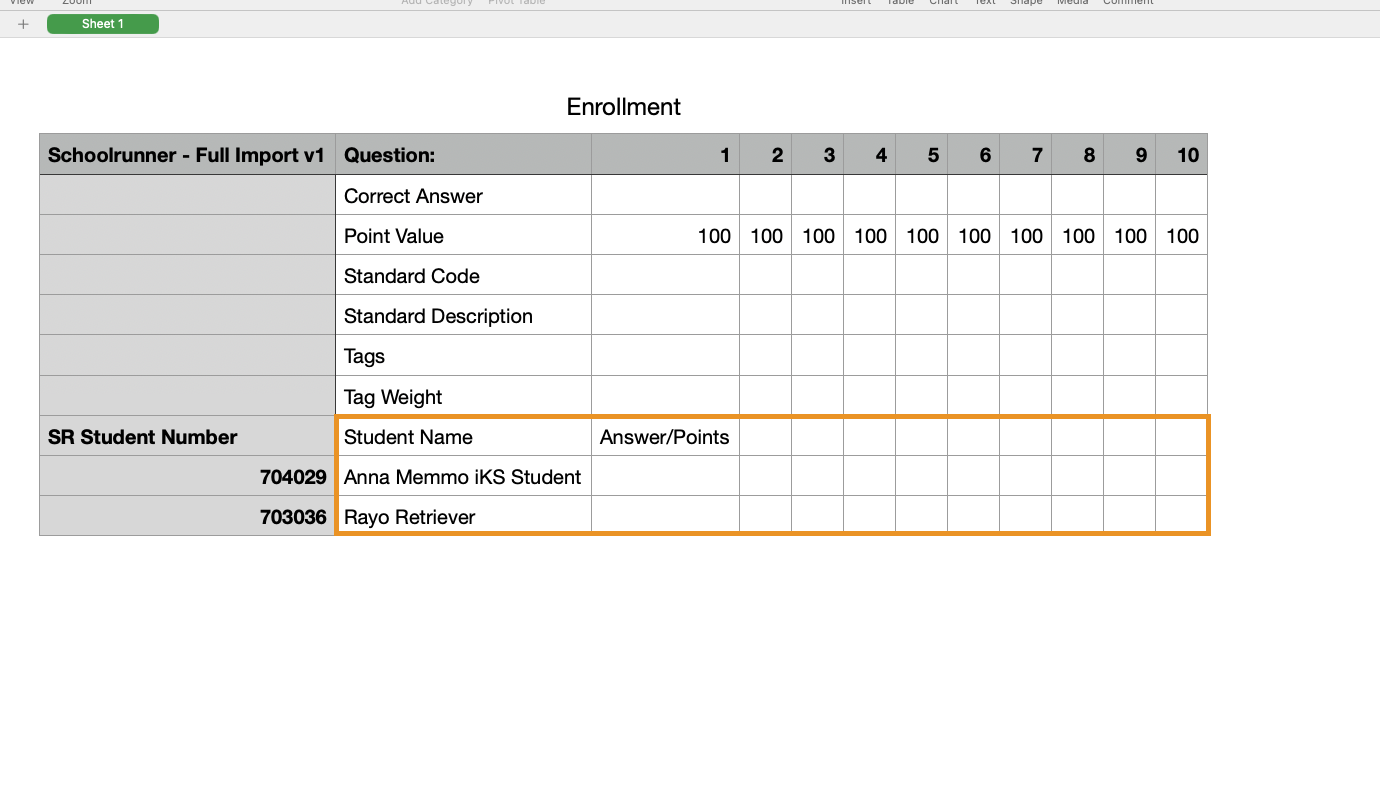Viewport: 1380px width, 786px height.
Task: Click the Tags label cell
Action: (464, 356)
